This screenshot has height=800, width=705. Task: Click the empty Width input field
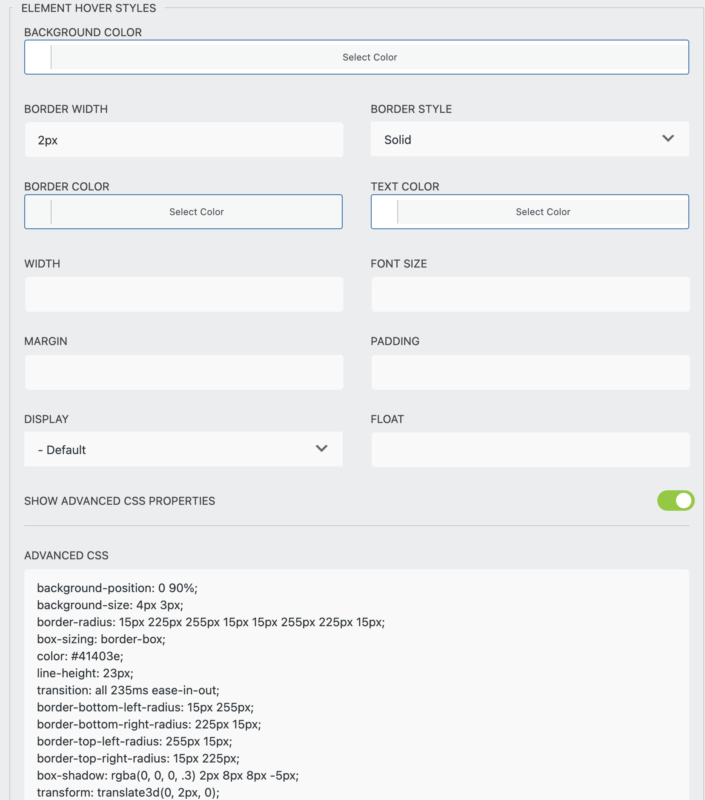coord(183,294)
